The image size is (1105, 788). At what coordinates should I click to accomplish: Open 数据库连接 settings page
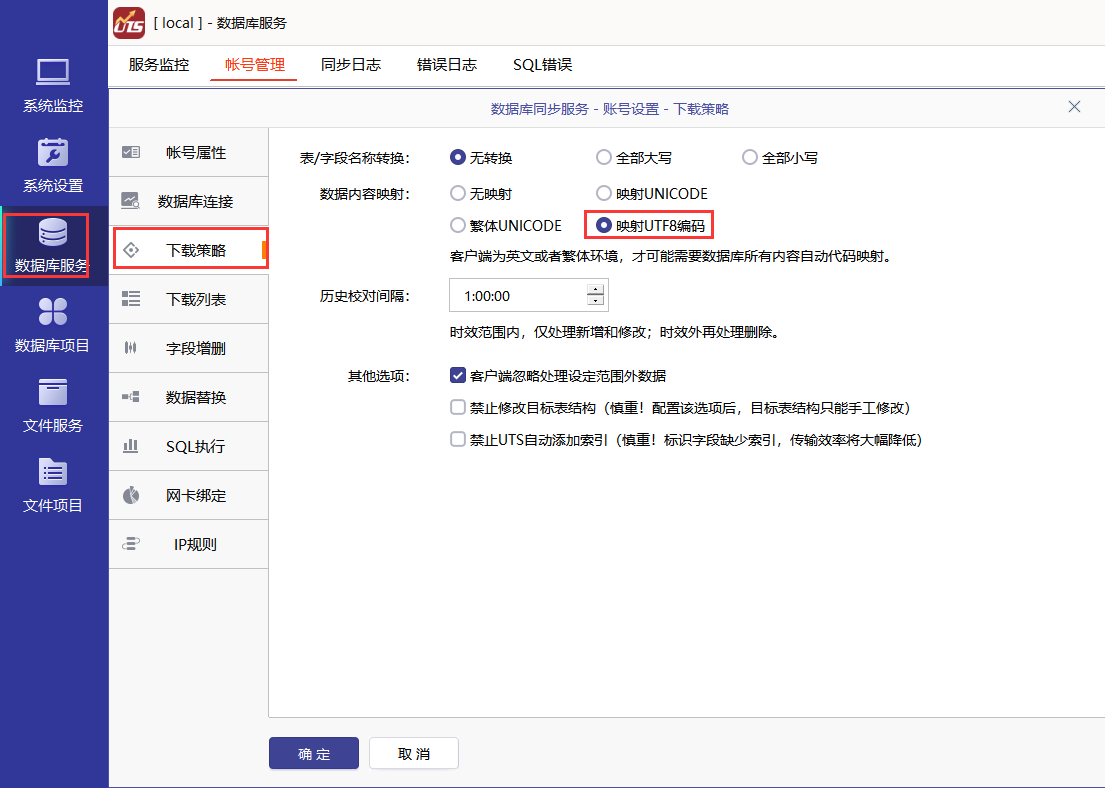[189, 201]
